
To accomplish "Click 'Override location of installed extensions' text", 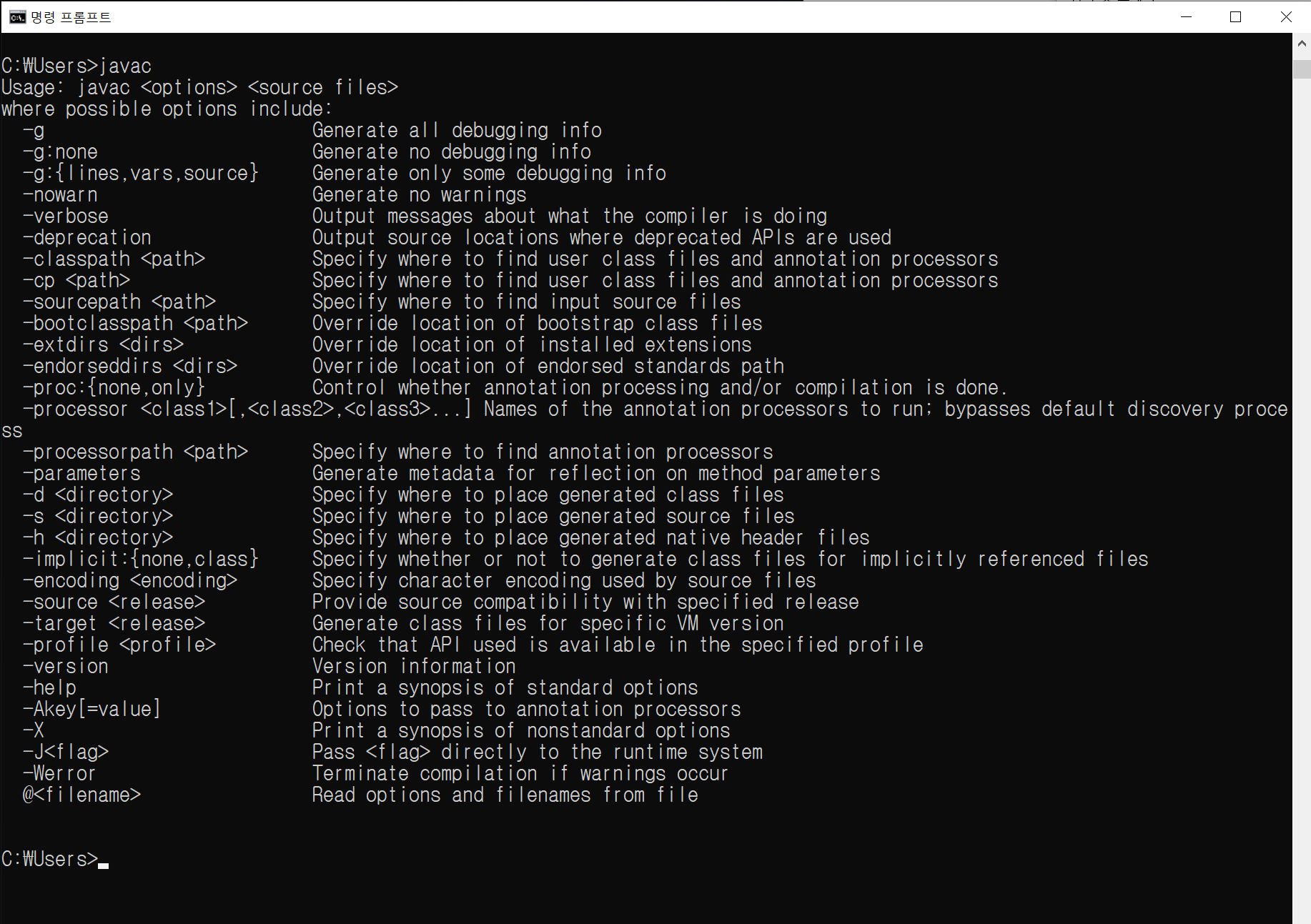I will [x=532, y=345].
